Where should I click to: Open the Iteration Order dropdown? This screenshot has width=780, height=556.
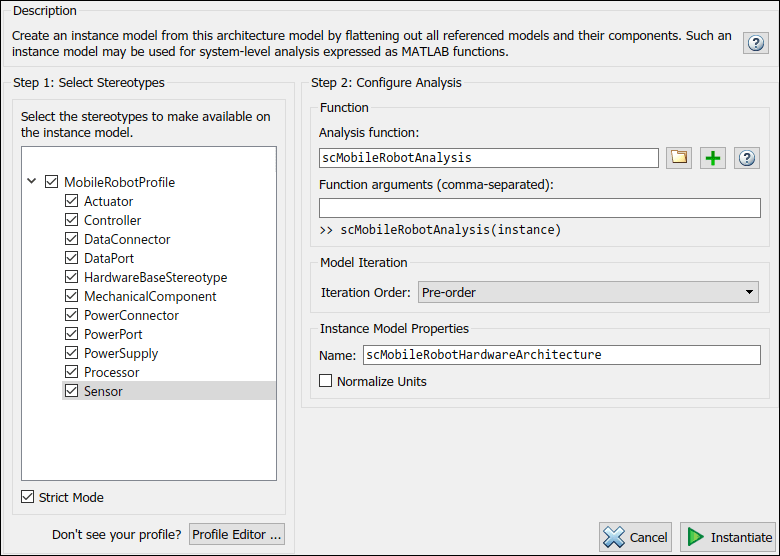(x=588, y=292)
